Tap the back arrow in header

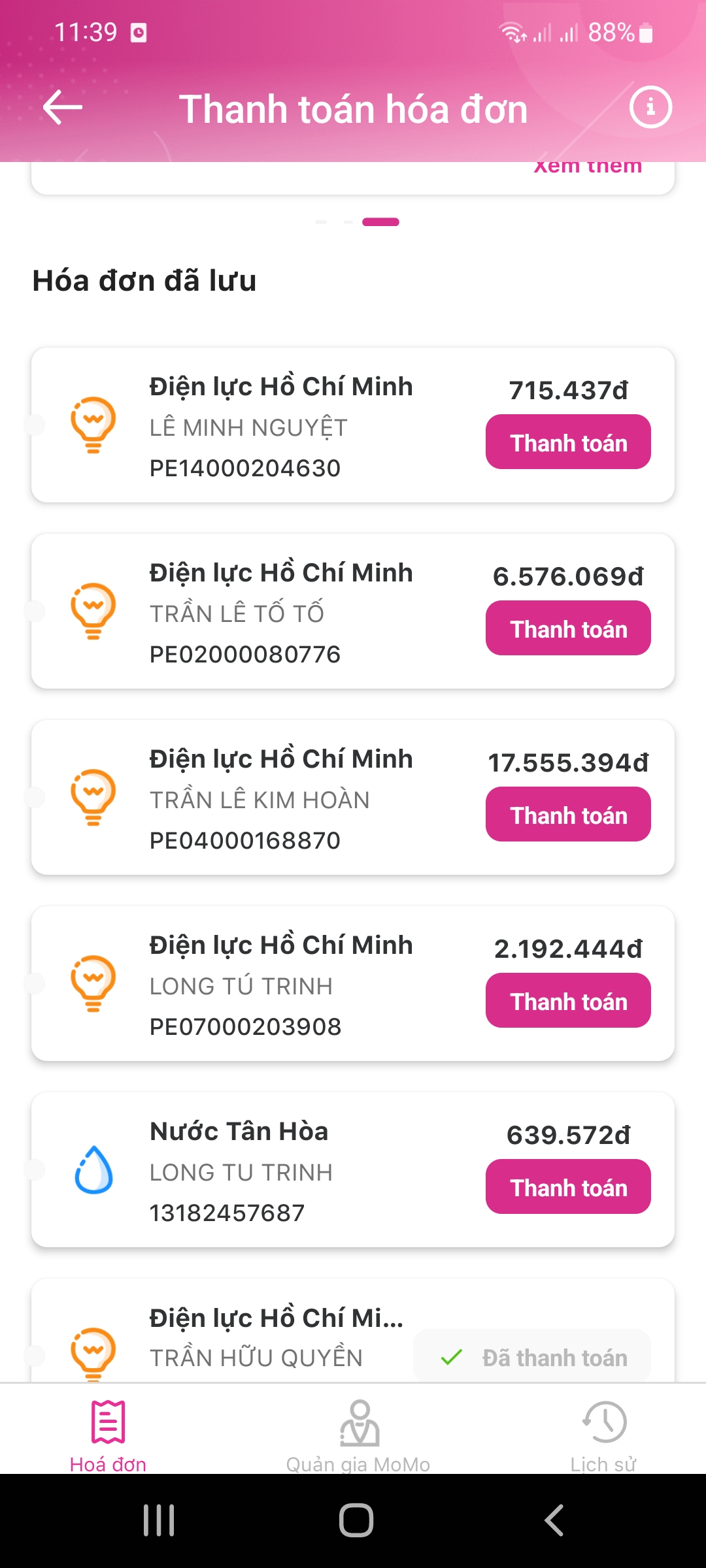tap(63, 108)
